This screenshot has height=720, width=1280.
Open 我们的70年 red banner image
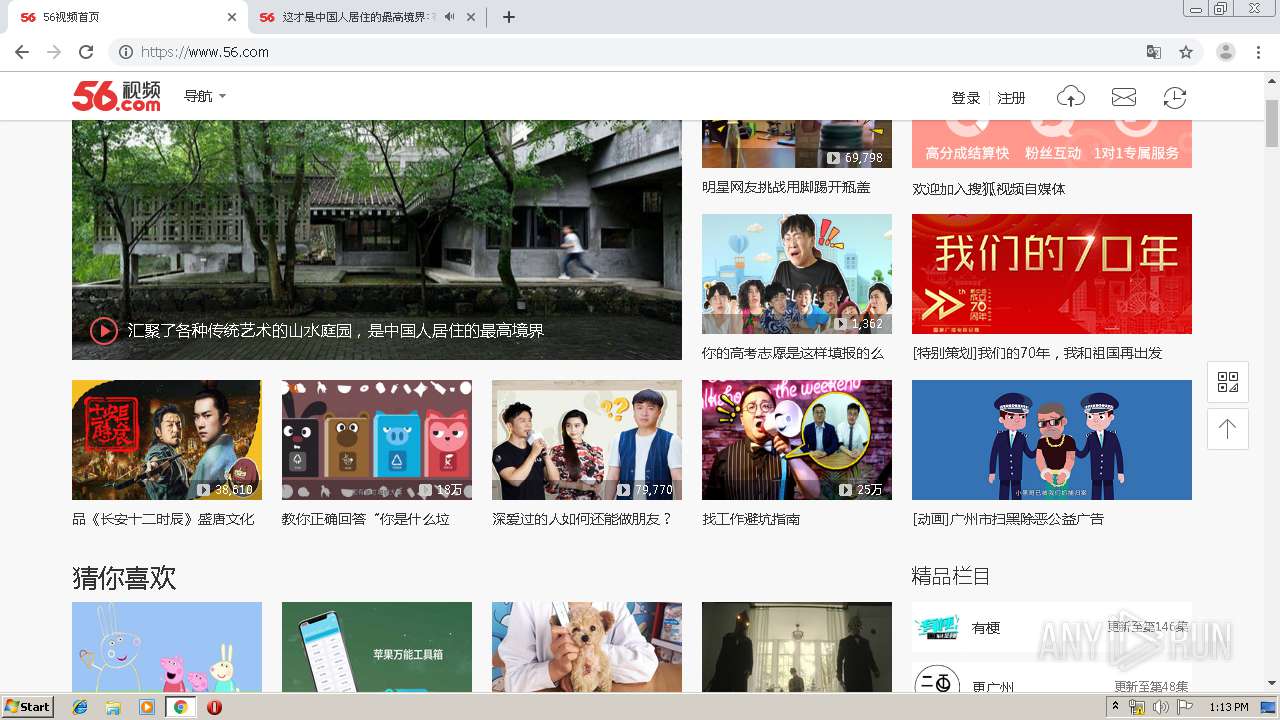pyautogui.click(x=1052, y=274)
